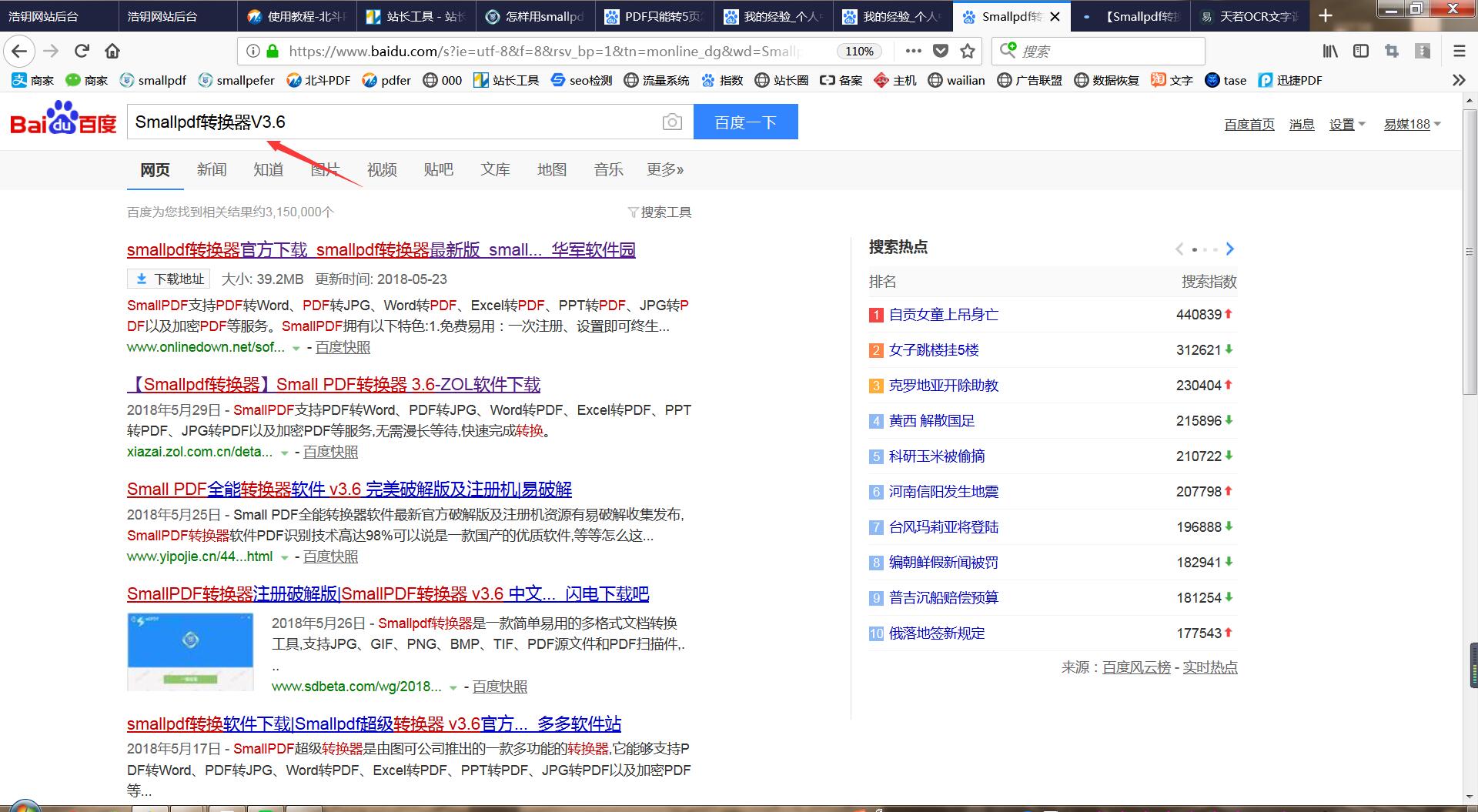Click the 下载地址 download button
Screen dimensions: 1478x812
click(x=169, y=279)
